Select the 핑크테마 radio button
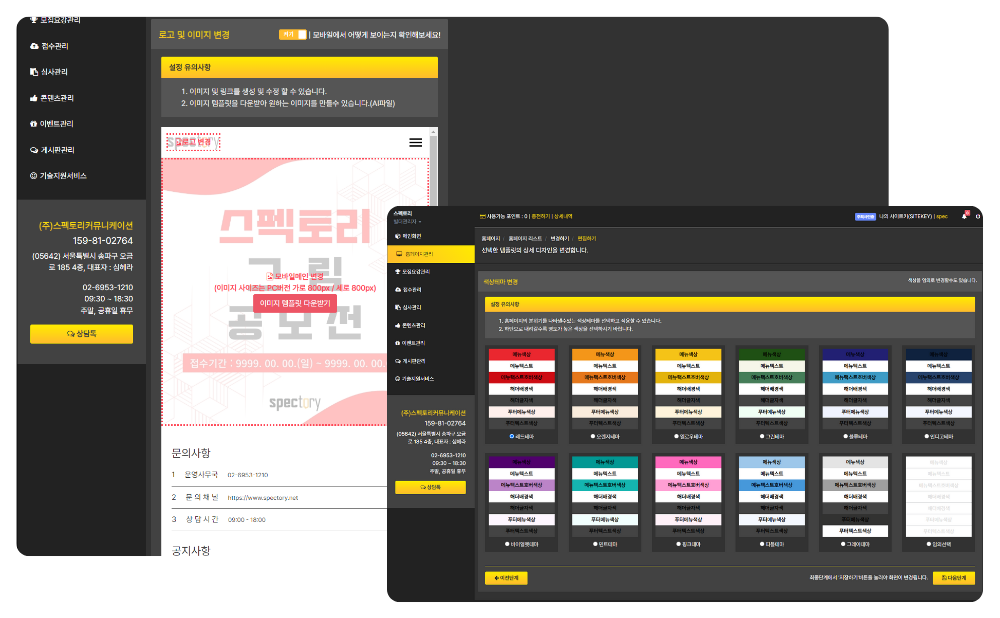 pos(678,544)
